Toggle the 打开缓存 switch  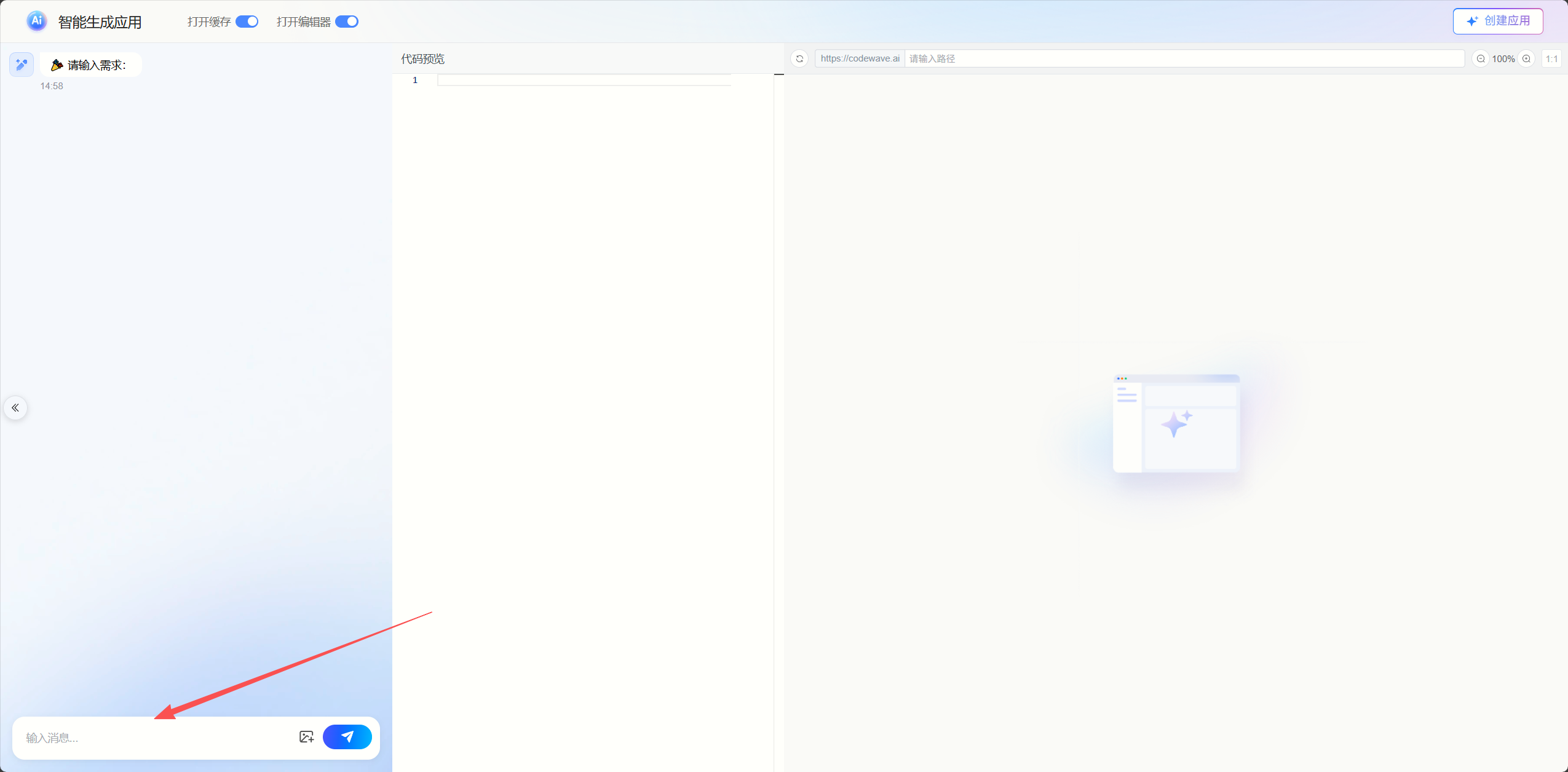tap(247, 22)
